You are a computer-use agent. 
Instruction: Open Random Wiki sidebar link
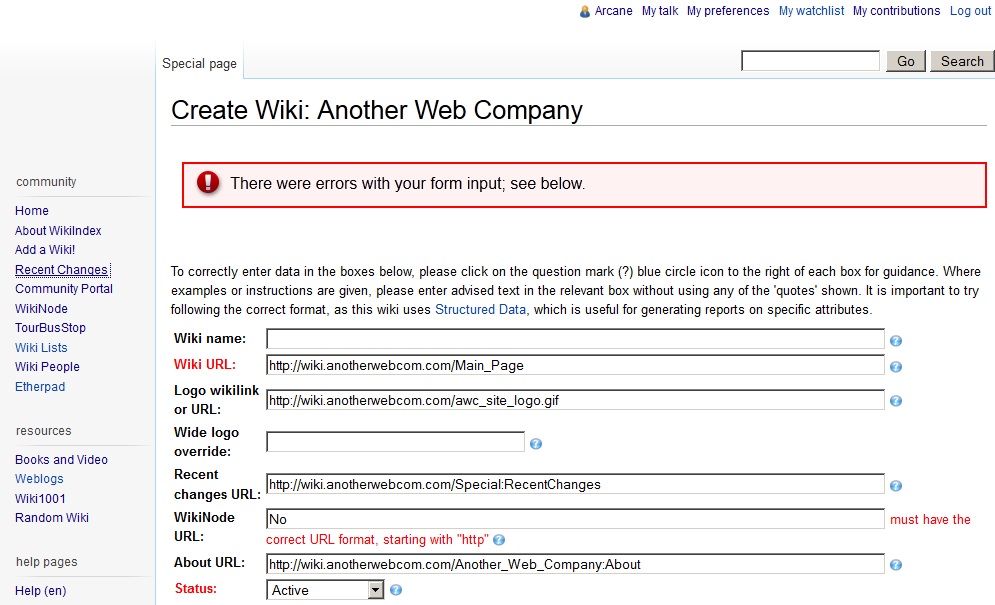click(x=52, y=518)
